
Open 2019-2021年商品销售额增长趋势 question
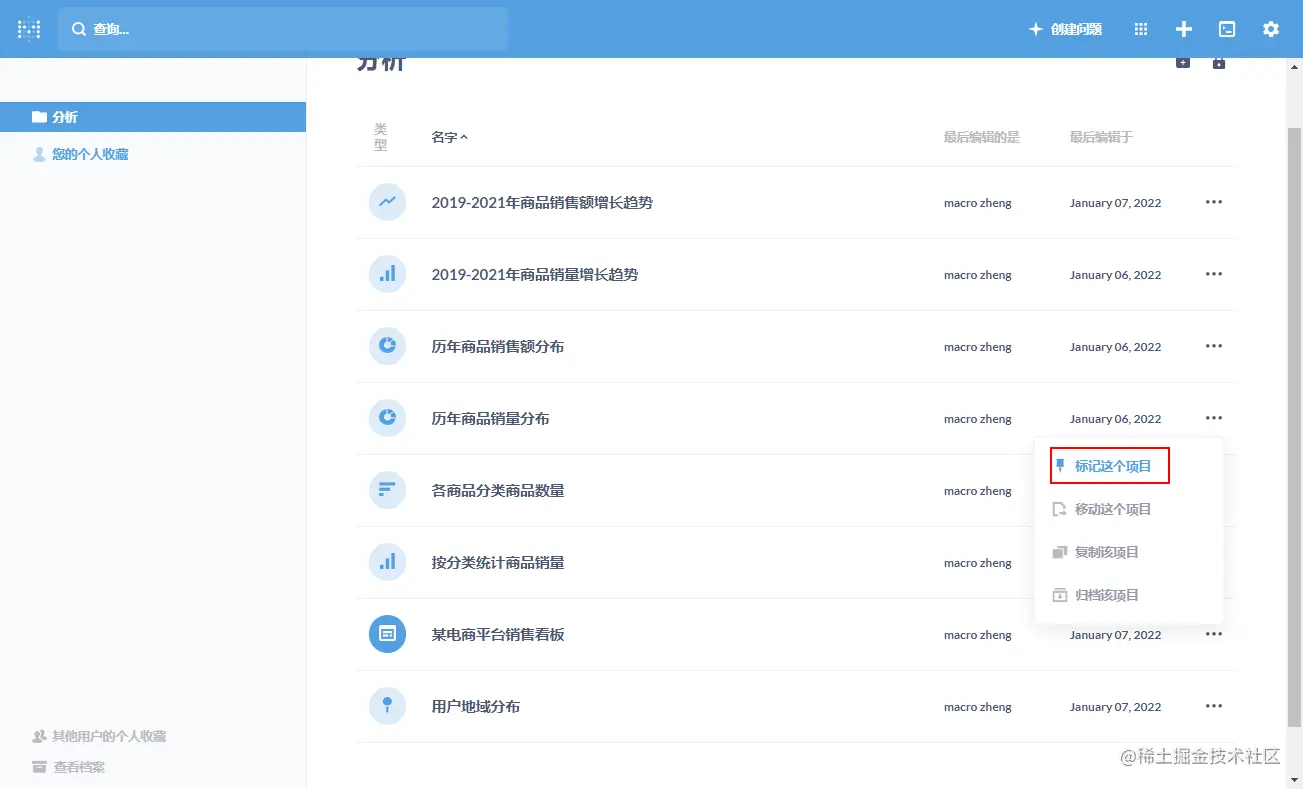point(542,202)
